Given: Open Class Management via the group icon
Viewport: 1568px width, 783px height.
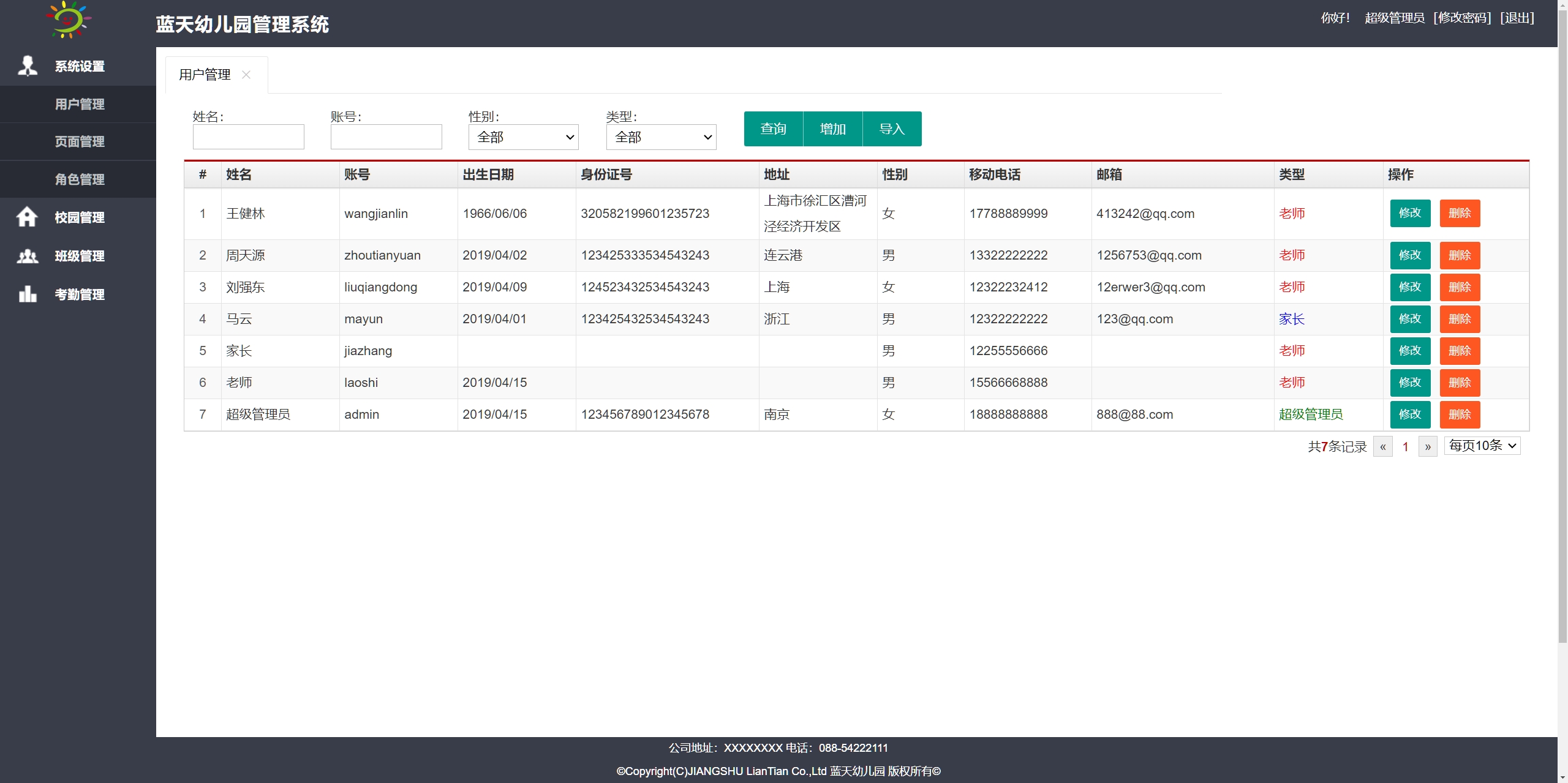Looking at the screenshot, I should point(28,255).
